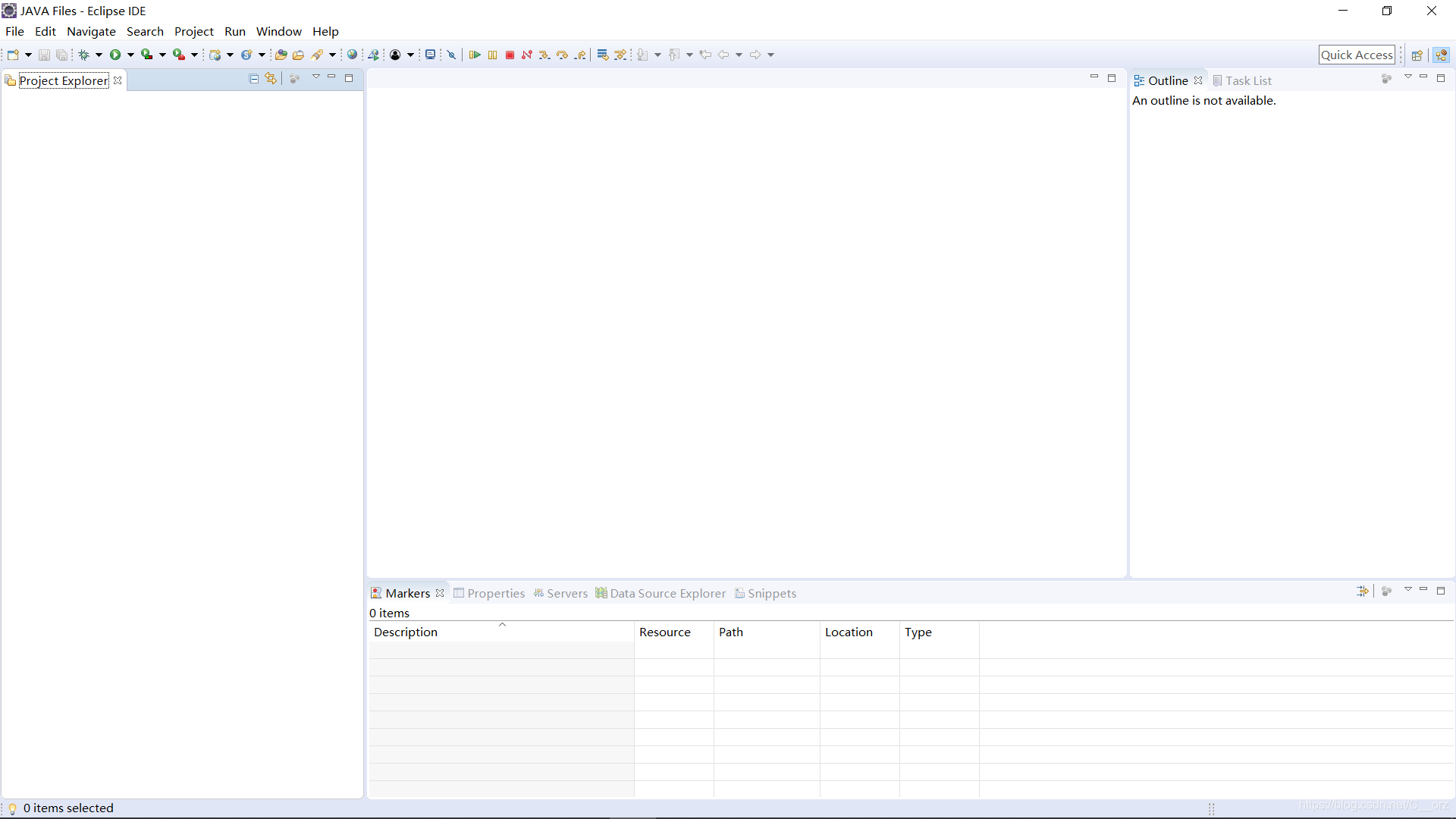
Task: Toggle Use Step Filters icon
Action: [620, 55]
